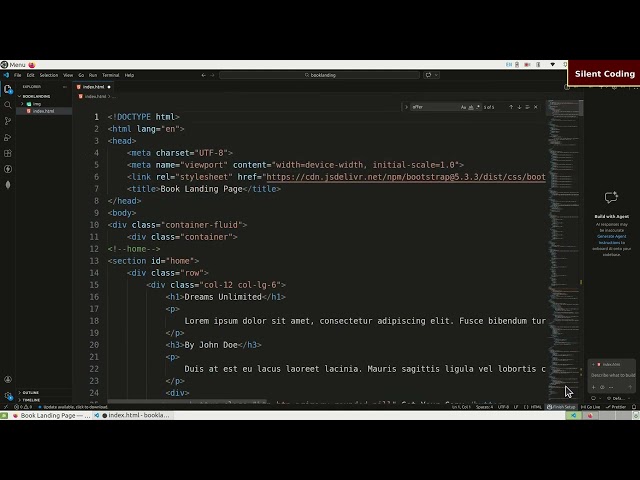This screenshot has width=640, height=480.
Task: Click Finish Setup in status bar
Action: tap(561, 407)
